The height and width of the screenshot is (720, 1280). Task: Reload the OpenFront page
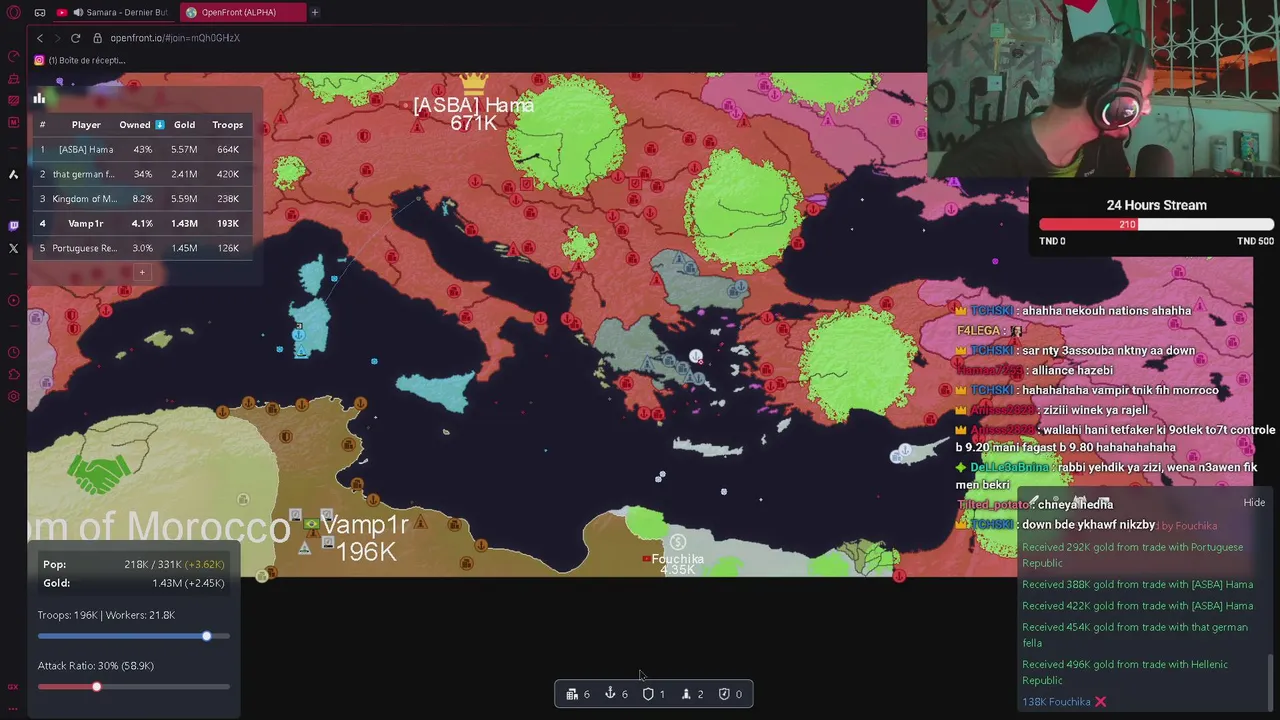point(75,38)
